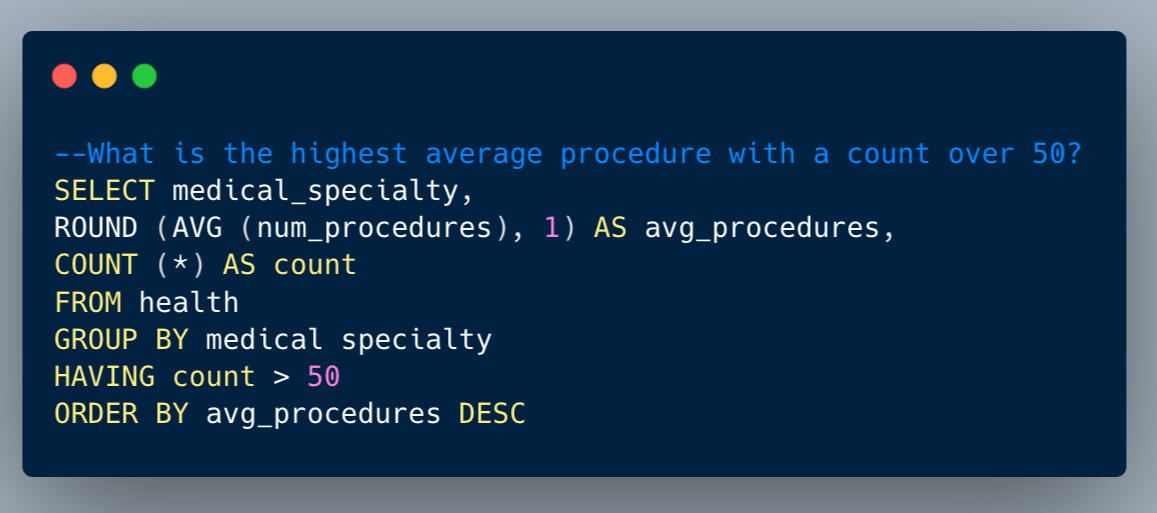
Task: Click the HAVING keyword
Action: pyautogui.click(x=104, y=377)
